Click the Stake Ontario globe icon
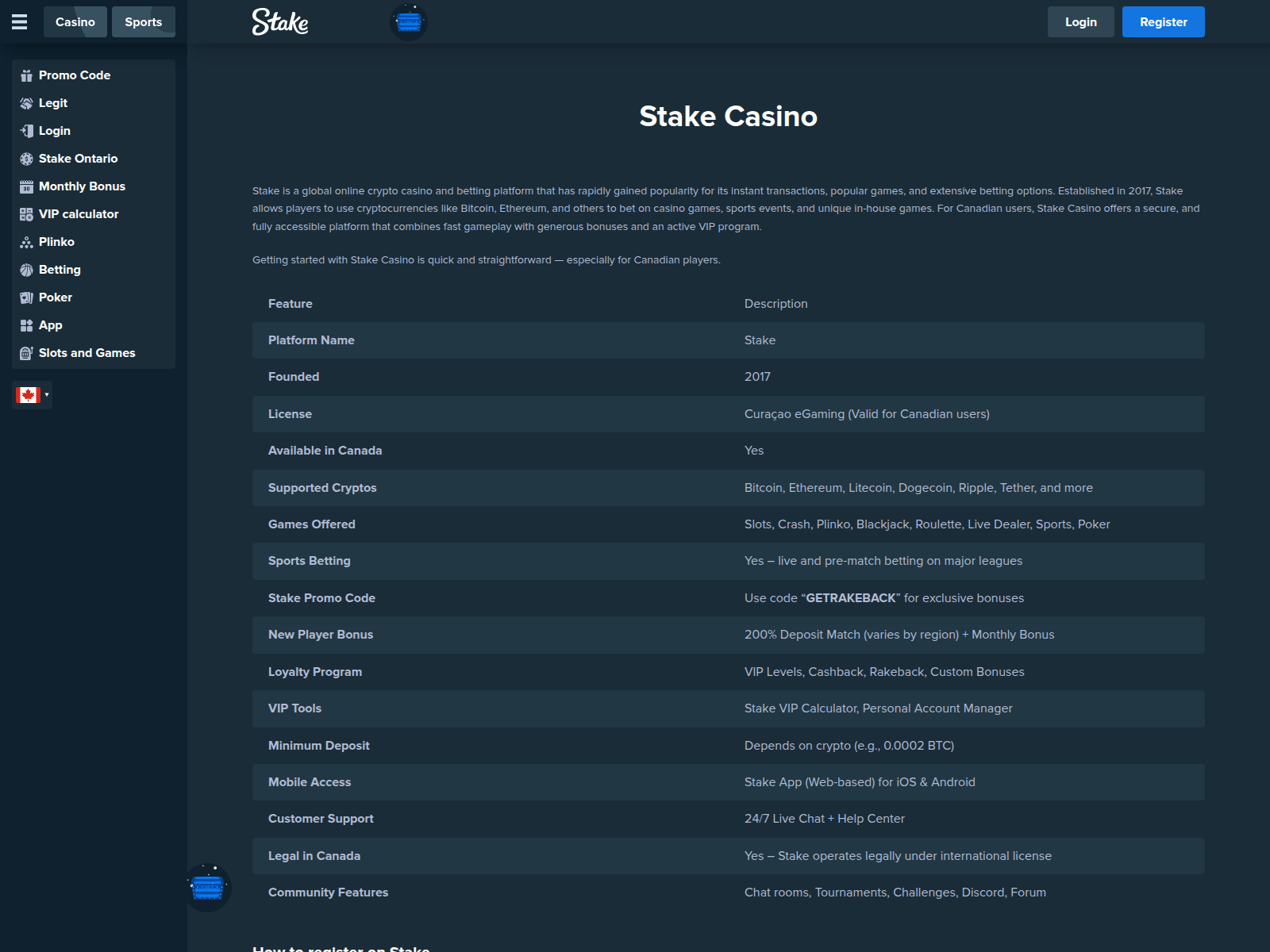 pos(26,158)
